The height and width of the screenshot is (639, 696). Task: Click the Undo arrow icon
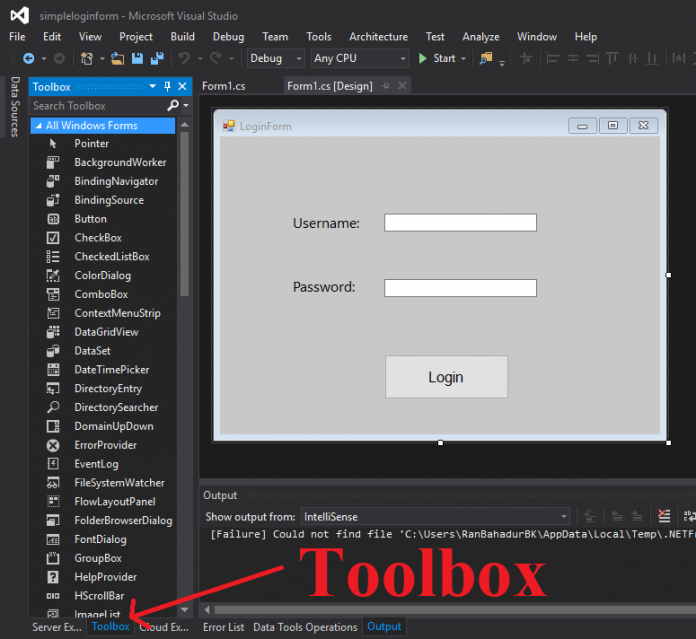184,58
